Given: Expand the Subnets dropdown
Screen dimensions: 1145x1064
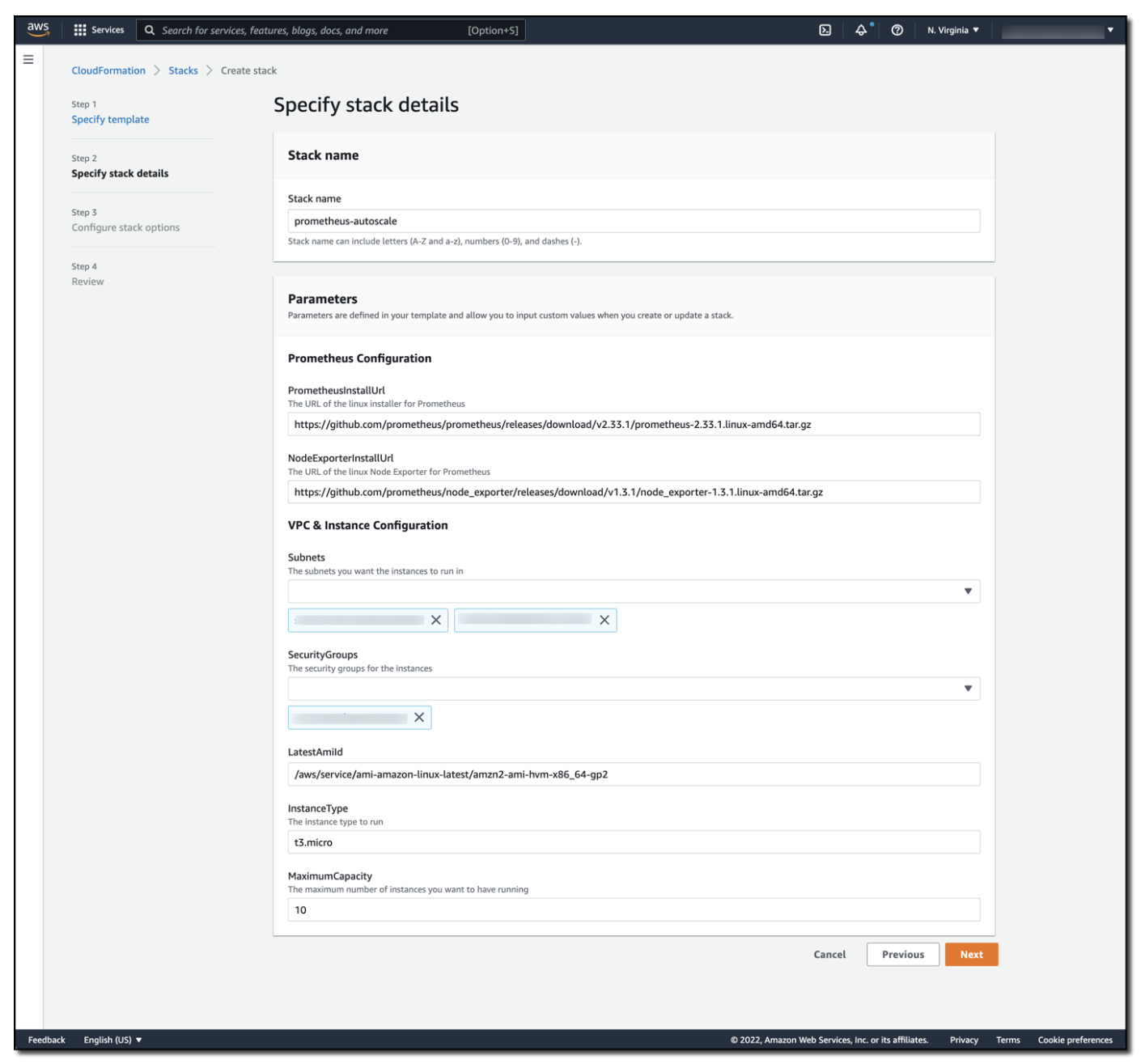Looking at the screenshot, I should coord(634,591).
